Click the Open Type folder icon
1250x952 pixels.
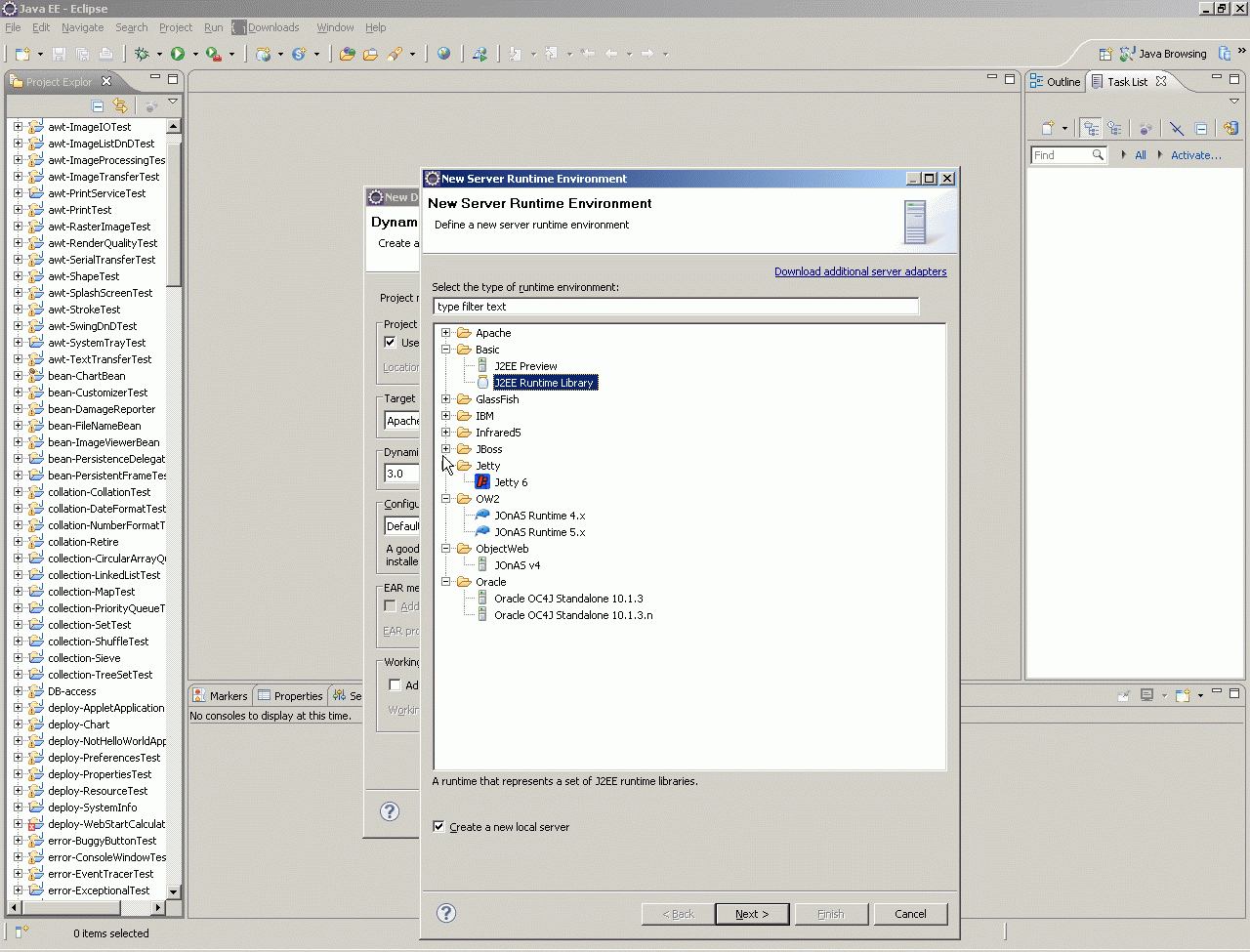point(347,54)
